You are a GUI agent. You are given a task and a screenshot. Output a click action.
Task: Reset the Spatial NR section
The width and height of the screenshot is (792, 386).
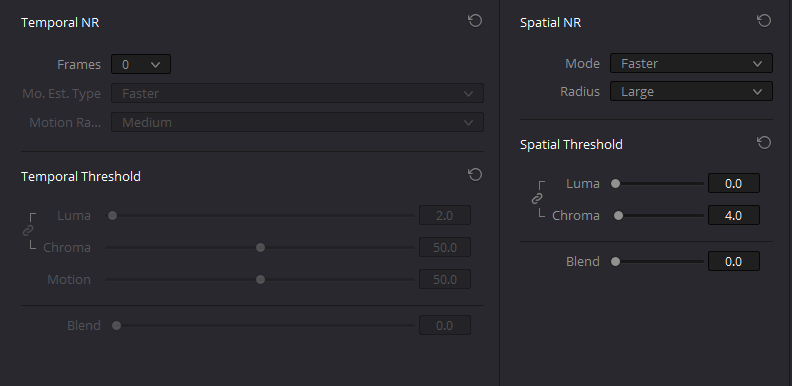[x=764, y=21]
